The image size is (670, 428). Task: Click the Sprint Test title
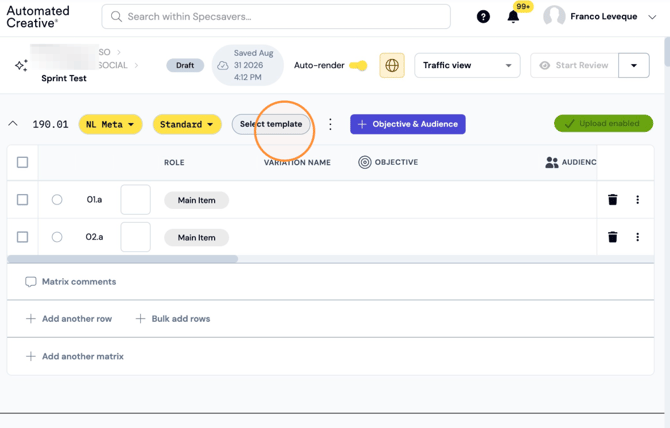tap(64, 78)
